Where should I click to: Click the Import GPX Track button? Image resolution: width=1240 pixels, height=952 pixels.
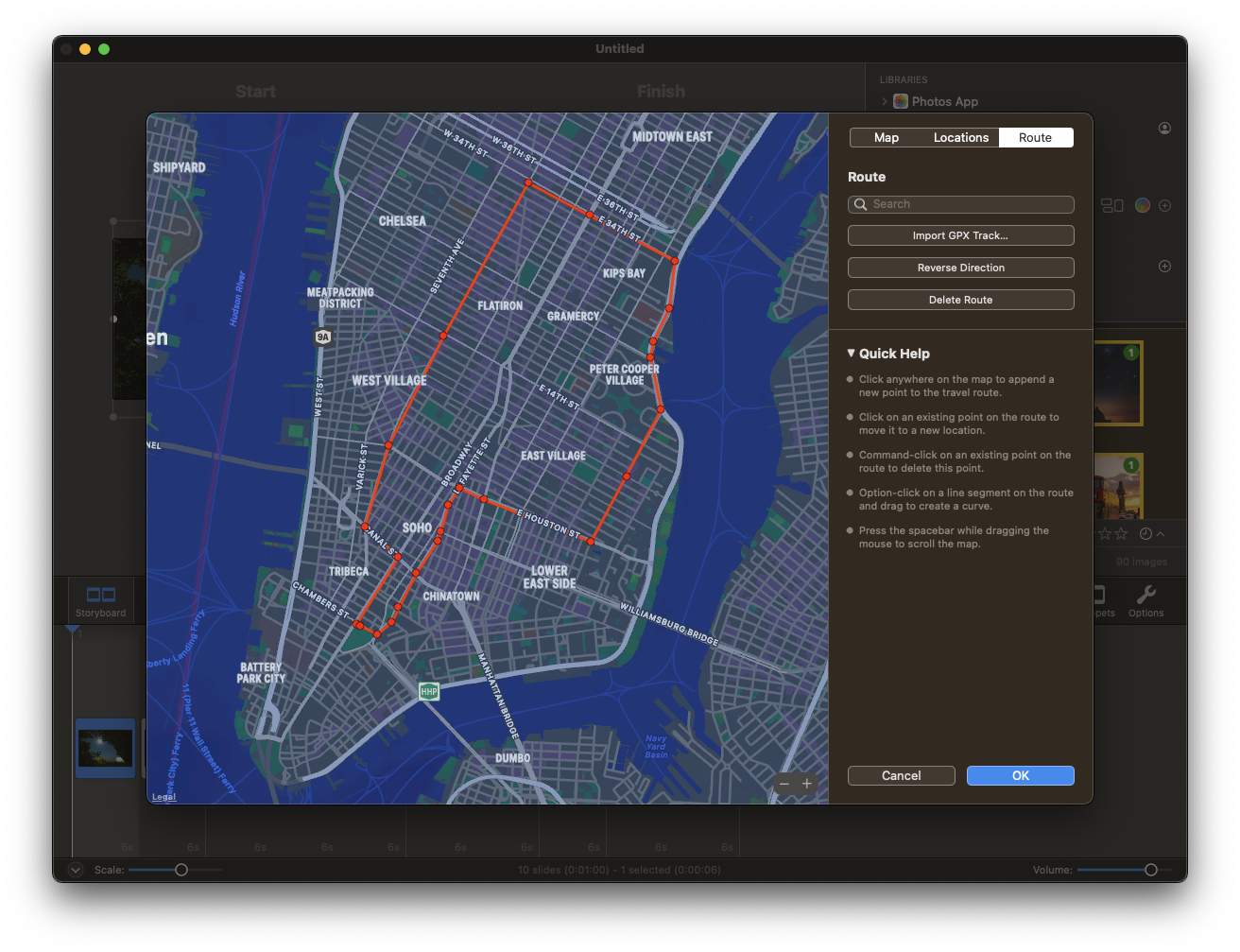960,234
